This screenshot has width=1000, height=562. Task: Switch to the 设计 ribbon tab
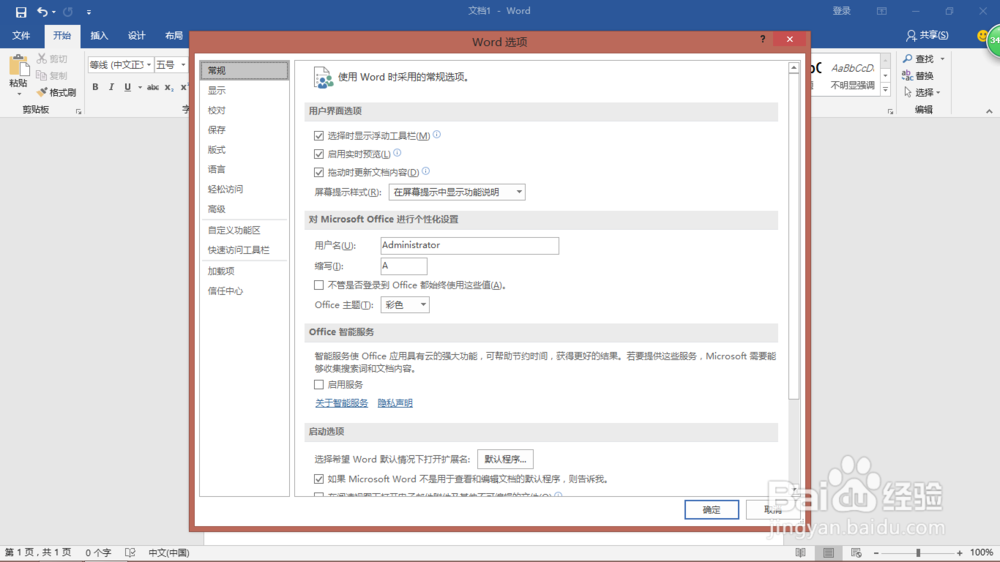click(x=136, y=36)
